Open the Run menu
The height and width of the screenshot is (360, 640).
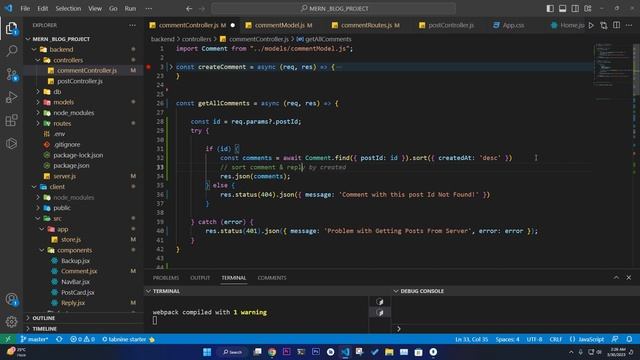click(130, 9)
